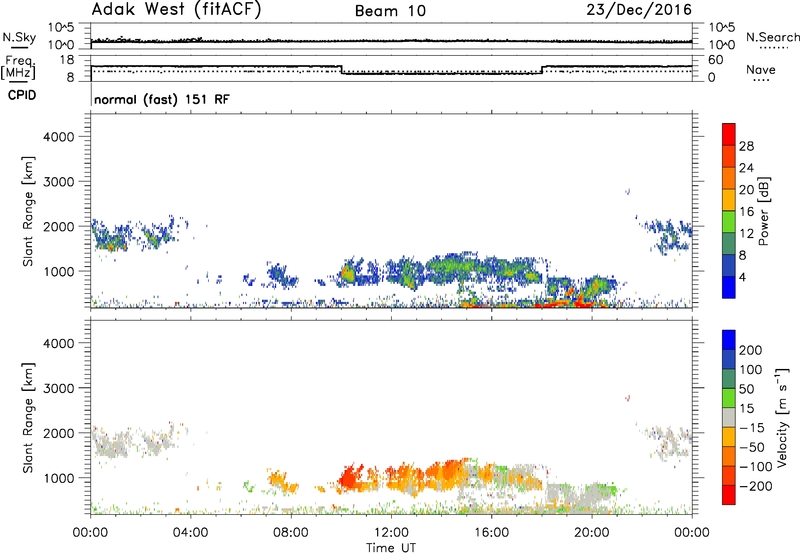Click the '12:00' time axis tick label
Image resolution: width=800 pixels, height=554 pixels.
pyautogui.click(x=391, y=533)
